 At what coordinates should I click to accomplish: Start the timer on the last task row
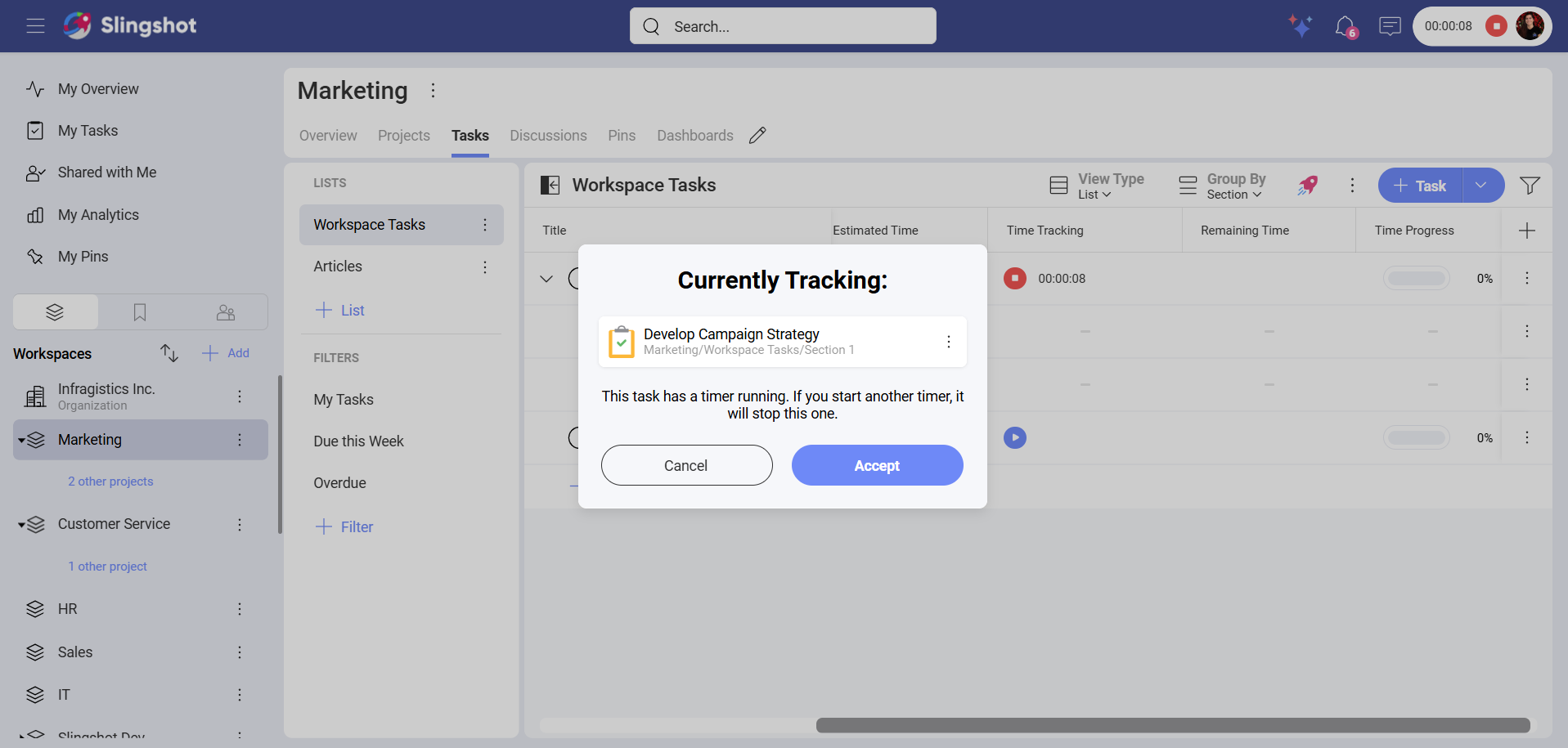[x=1015, y=438]
